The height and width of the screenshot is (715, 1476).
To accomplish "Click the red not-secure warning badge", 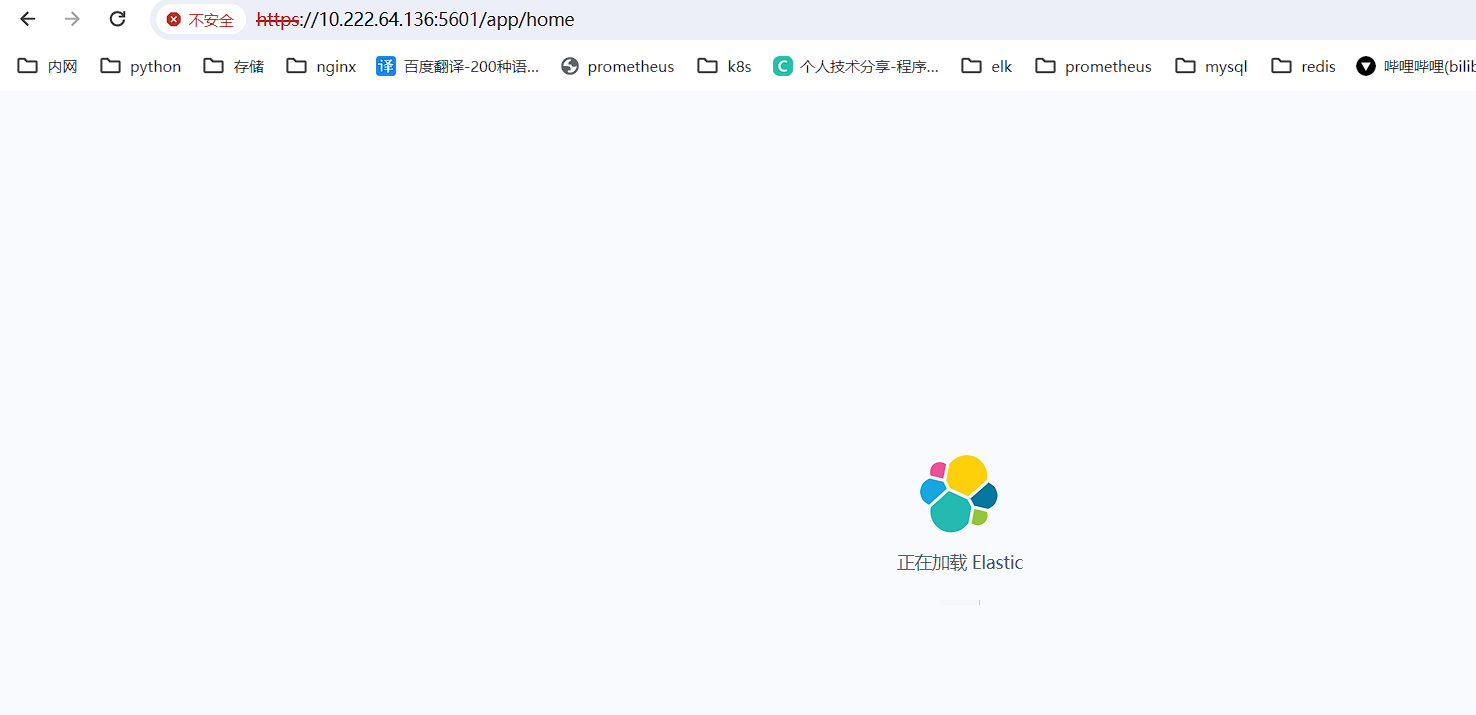I will pyautogui.click(x=200, y=20).
